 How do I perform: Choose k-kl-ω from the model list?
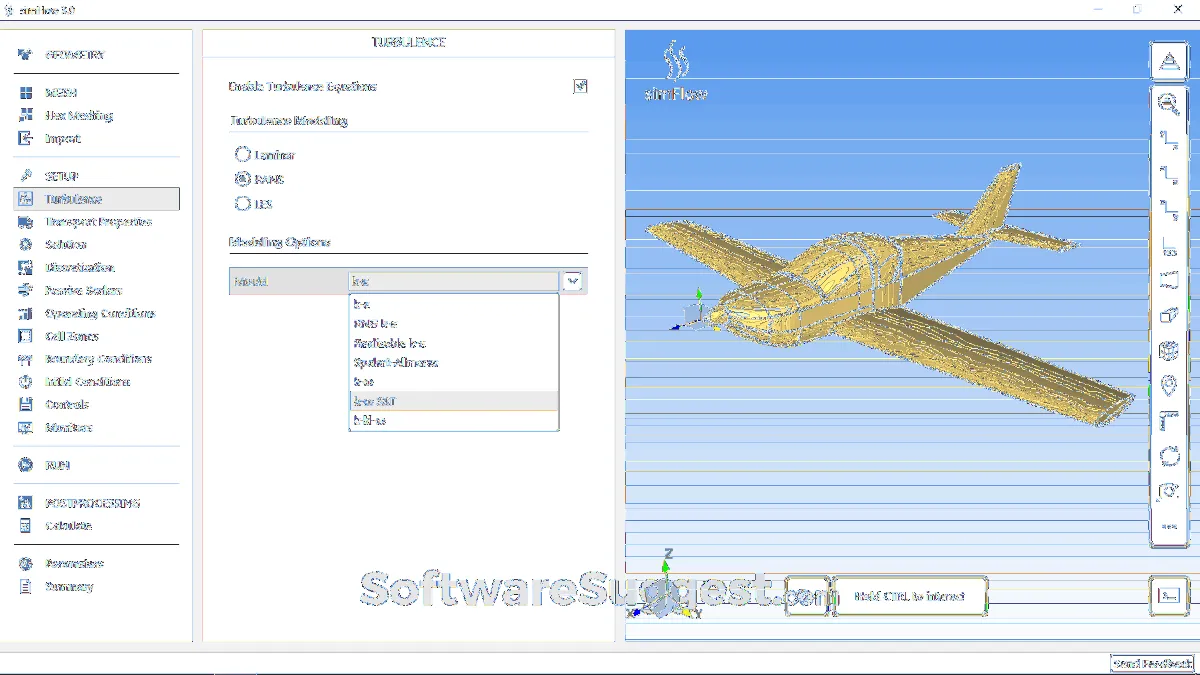454,420
